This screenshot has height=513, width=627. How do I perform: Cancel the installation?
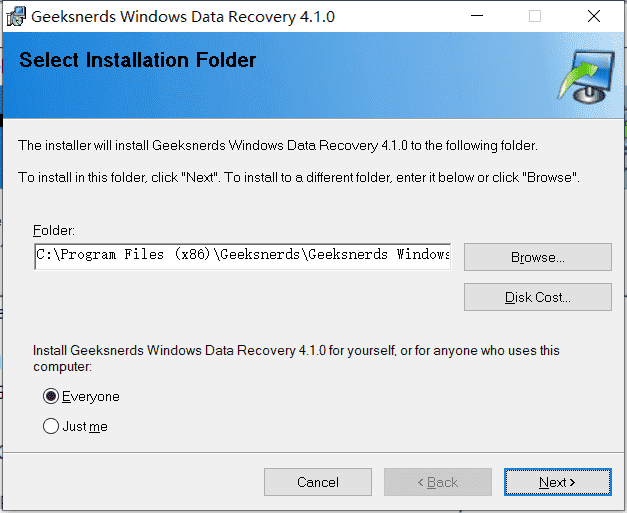(x=318, y=482)
